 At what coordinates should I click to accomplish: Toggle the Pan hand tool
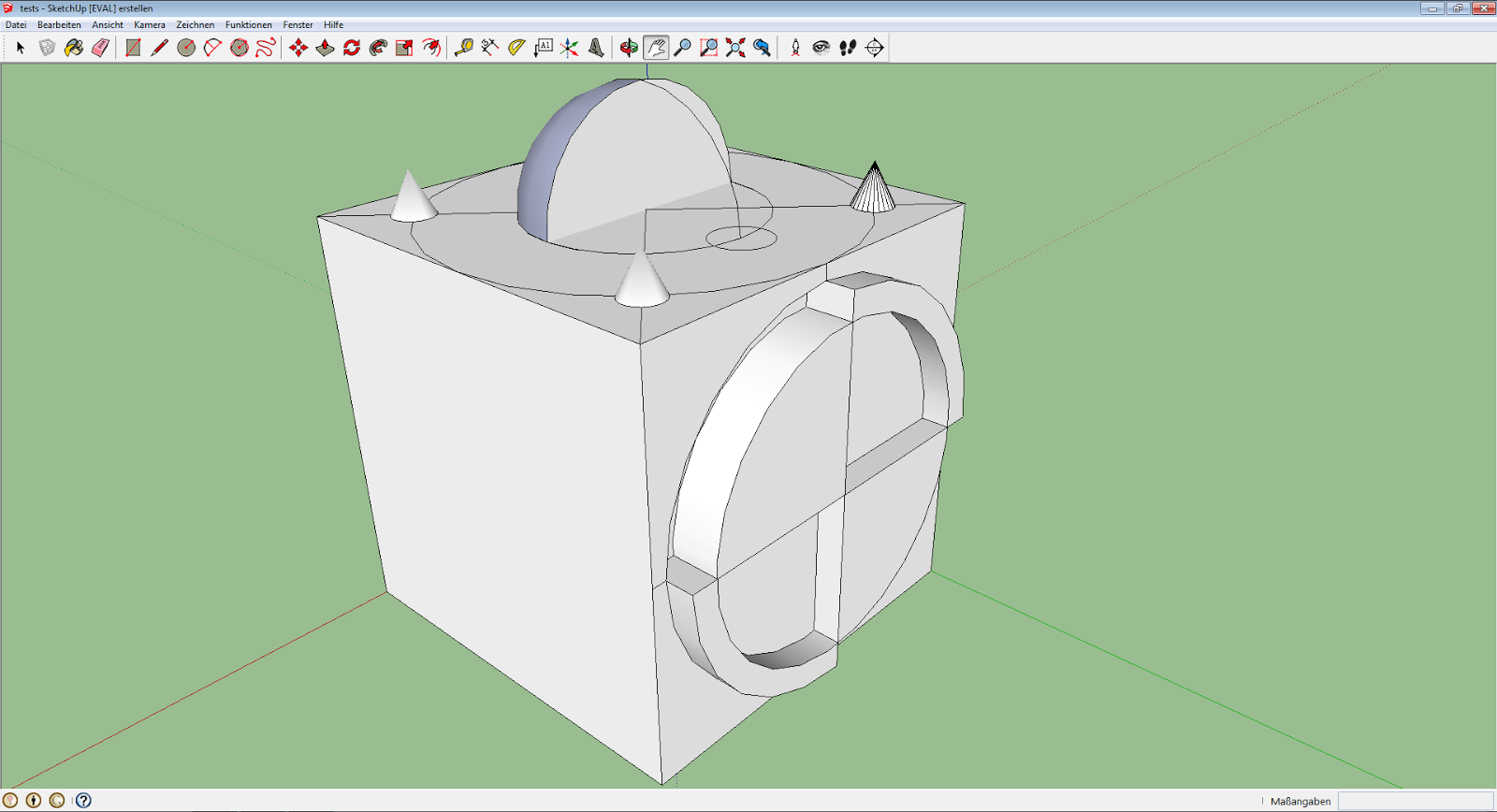pos(656,48)
